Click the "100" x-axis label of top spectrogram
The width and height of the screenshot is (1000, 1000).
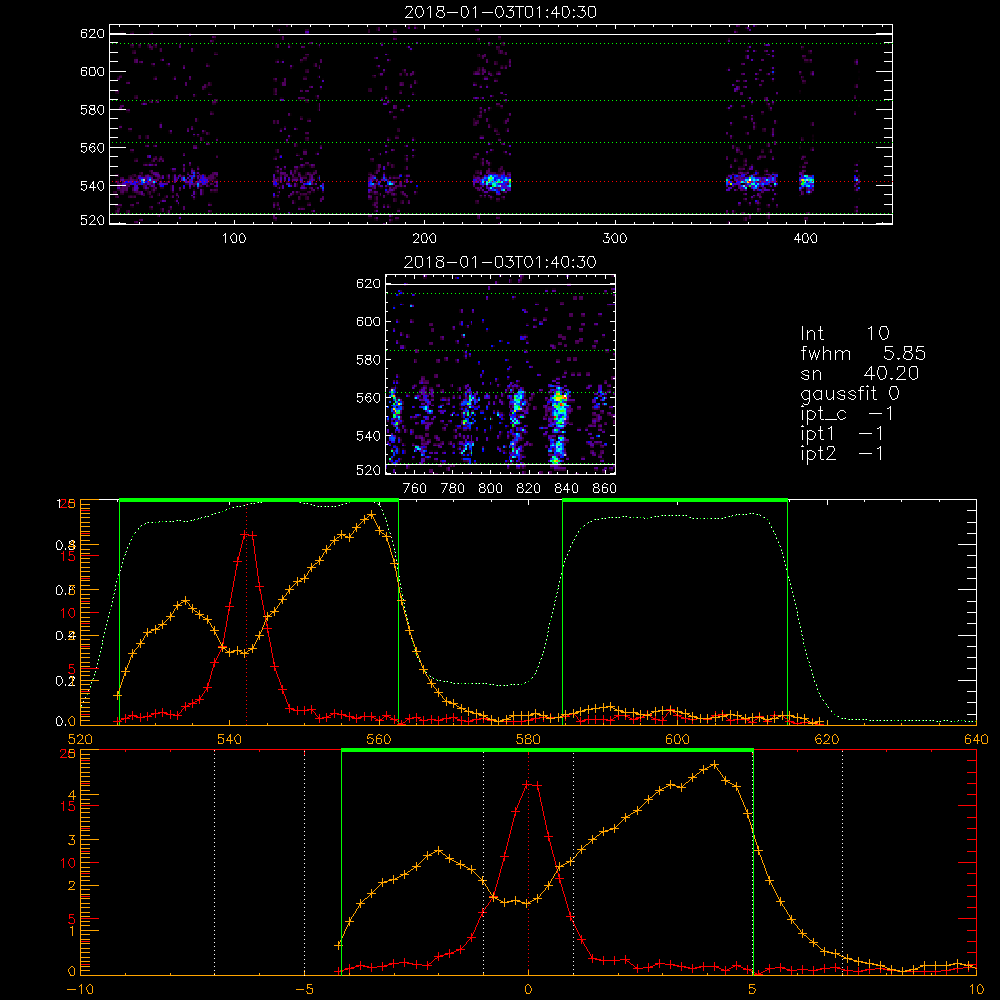pos(233,239)
